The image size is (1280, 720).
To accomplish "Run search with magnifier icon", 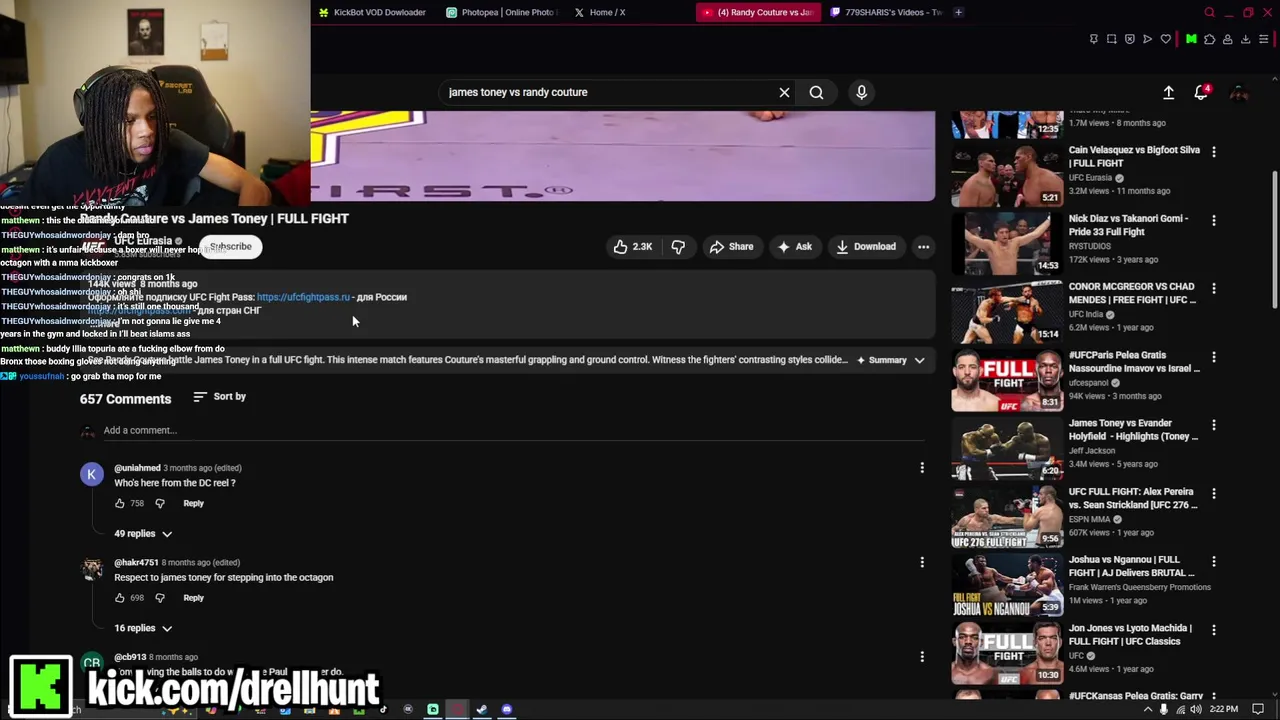I will (816, 92).
